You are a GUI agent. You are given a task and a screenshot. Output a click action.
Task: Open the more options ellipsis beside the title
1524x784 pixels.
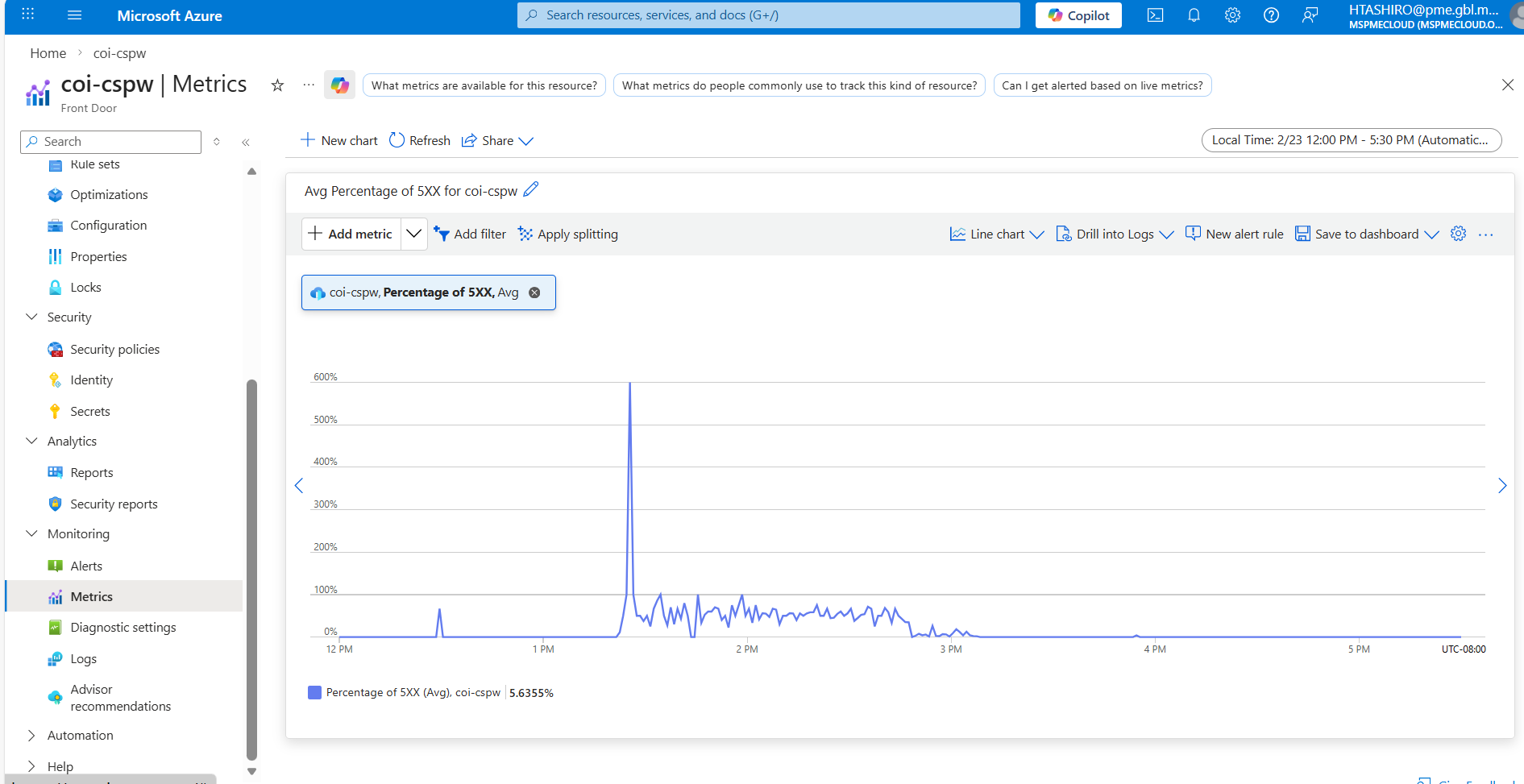tap(309, 85)
